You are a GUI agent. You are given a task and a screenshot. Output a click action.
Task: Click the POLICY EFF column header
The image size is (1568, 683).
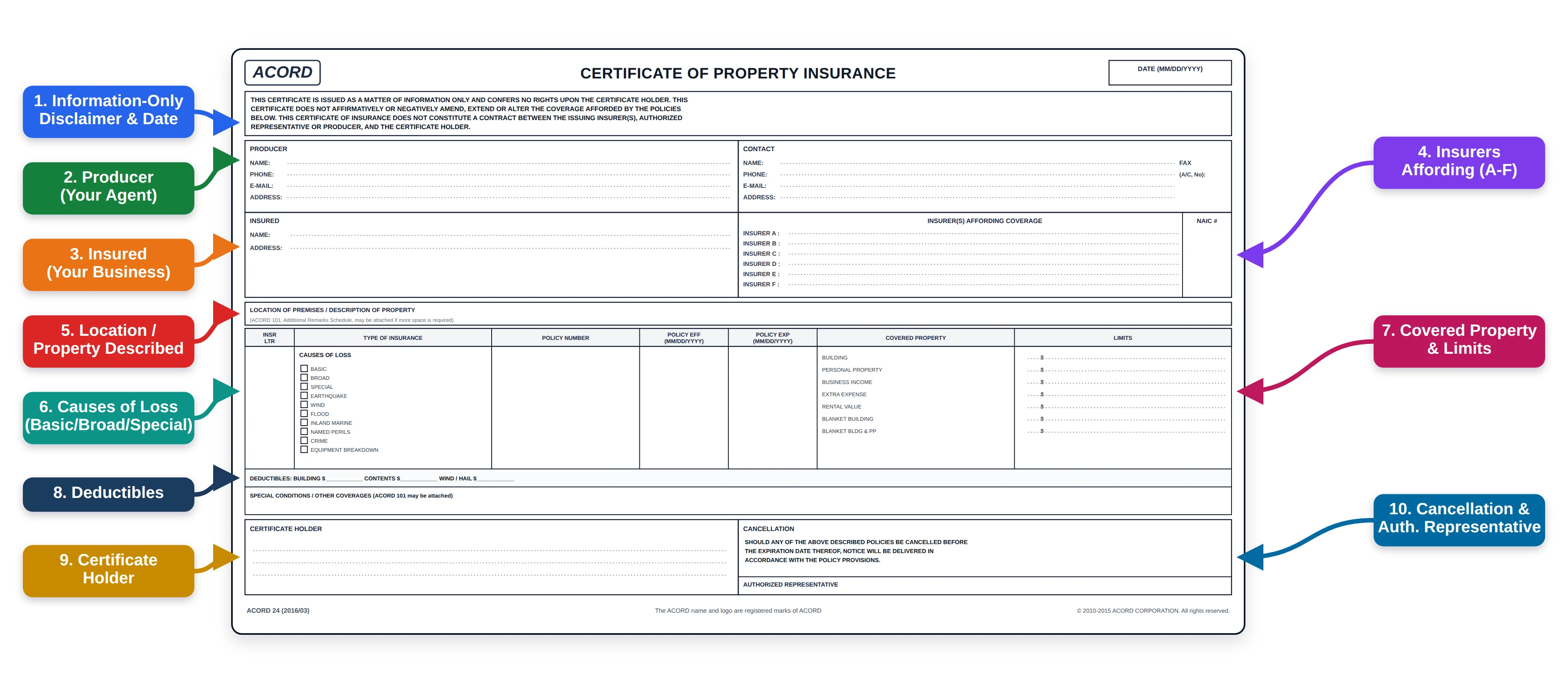click(x=684, y=338)
